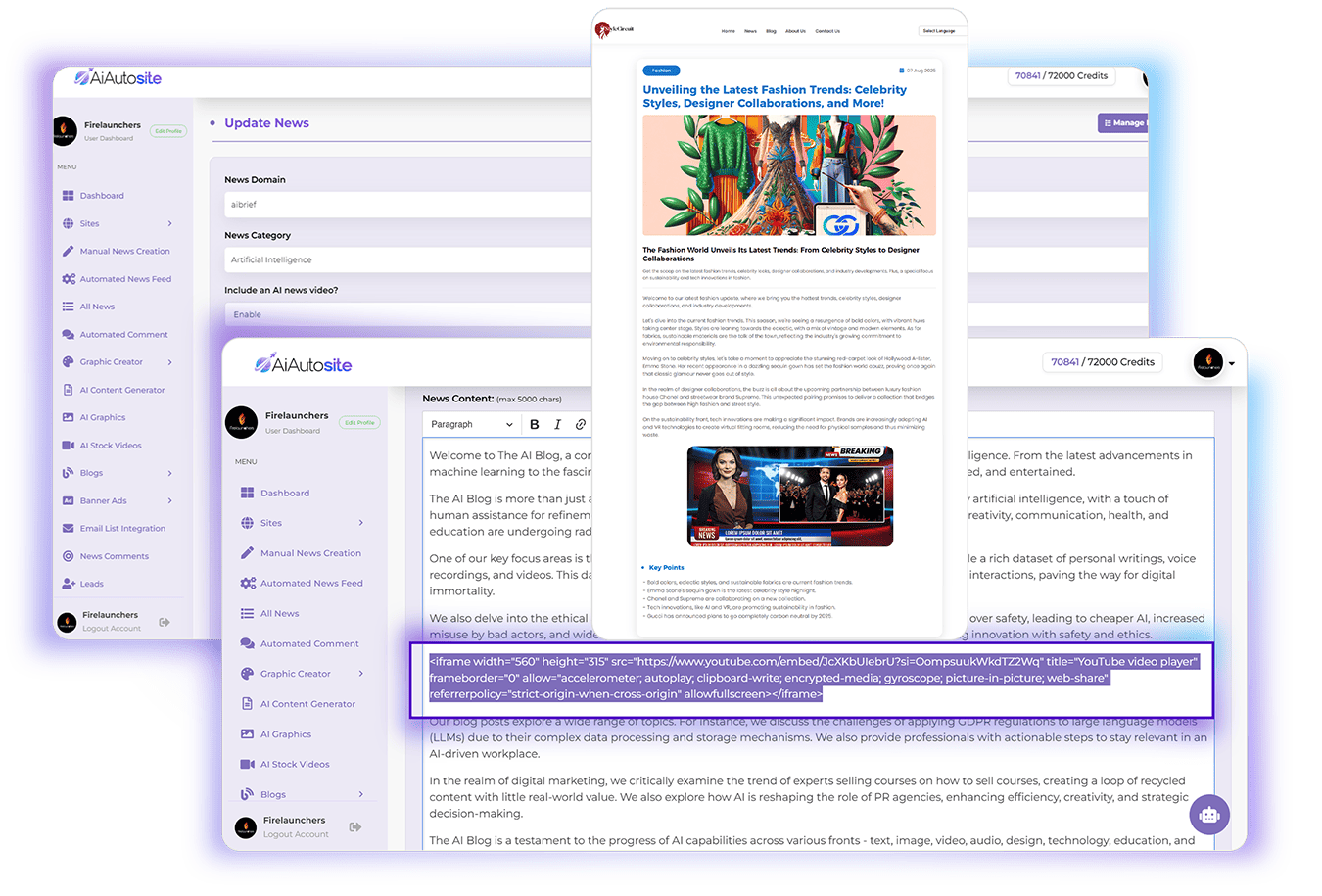Viewport: 1322px width, 896px height.
Task: Click the Italic formatting icon
Action: [x=557, y=424]
